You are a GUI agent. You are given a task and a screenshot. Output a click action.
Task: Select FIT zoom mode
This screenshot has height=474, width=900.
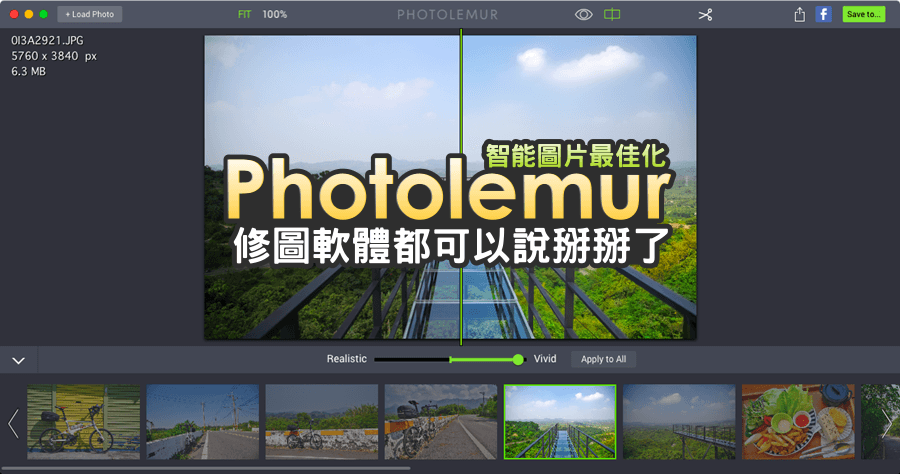coord(245,14)
